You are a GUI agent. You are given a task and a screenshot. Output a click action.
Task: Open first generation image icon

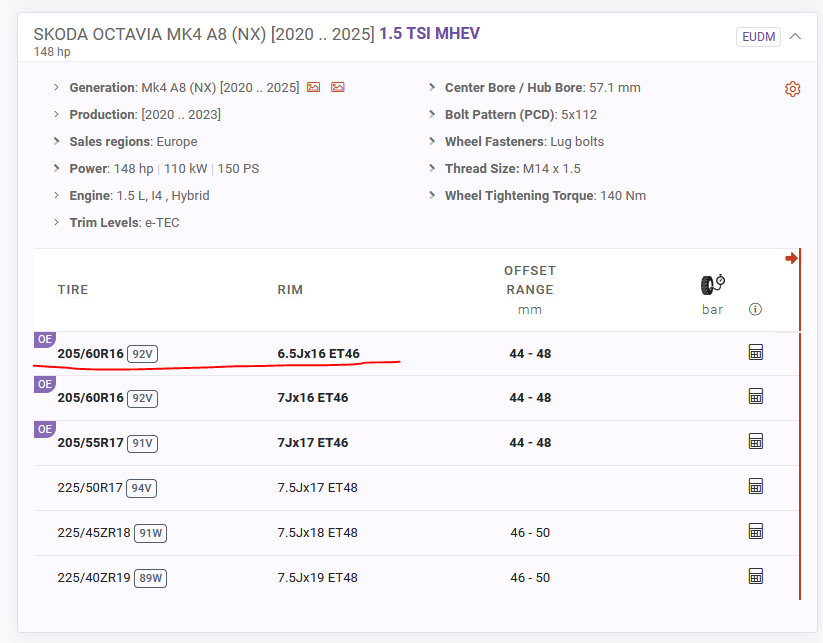click(313, 87)
